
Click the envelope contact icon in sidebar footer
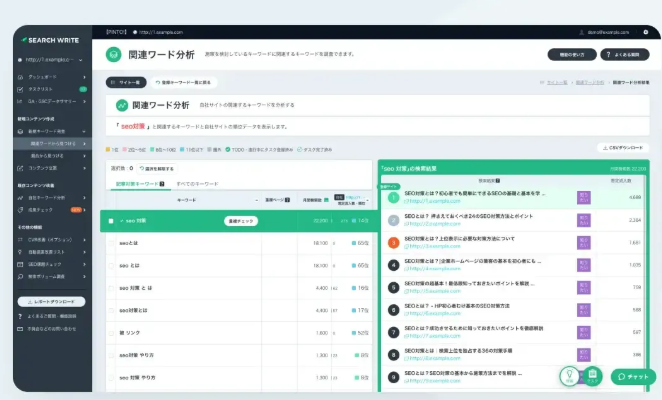tap(20, 329)
